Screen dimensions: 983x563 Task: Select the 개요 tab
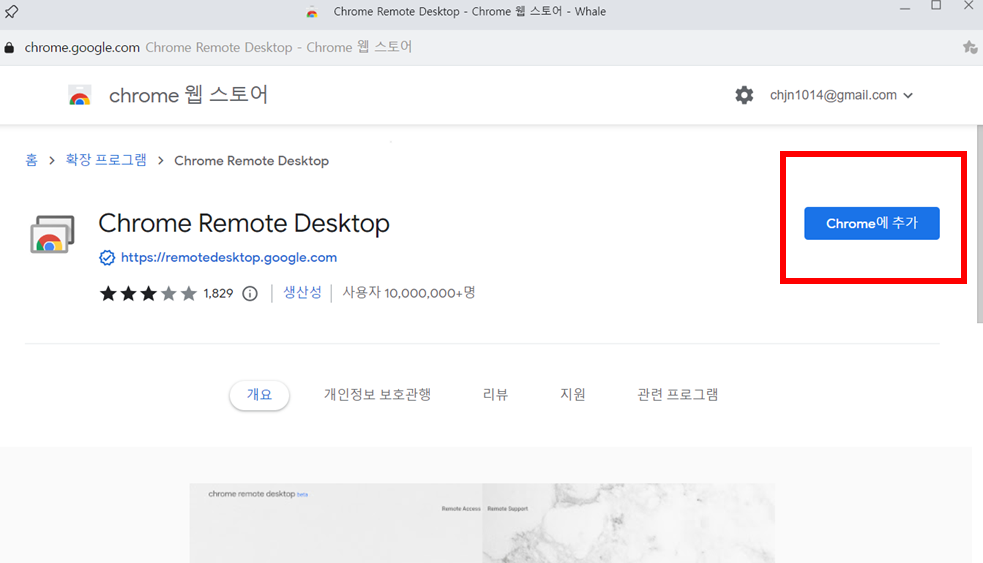coord(259,395)
